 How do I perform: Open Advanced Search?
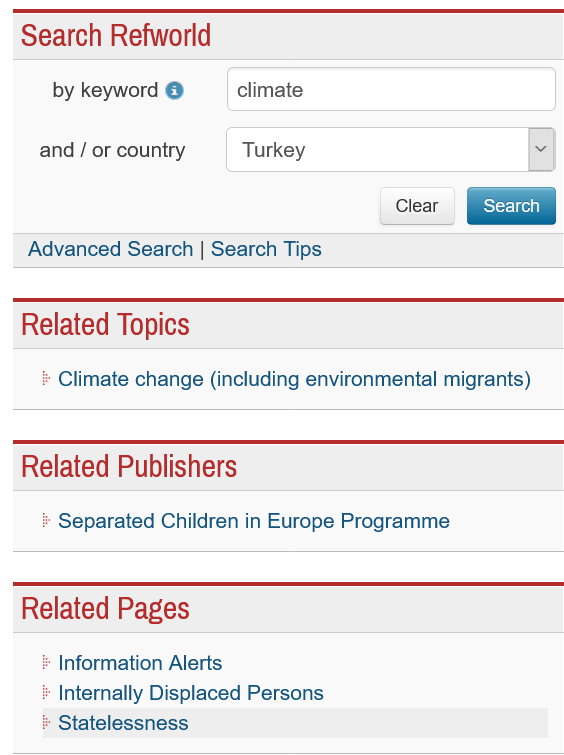111,249
